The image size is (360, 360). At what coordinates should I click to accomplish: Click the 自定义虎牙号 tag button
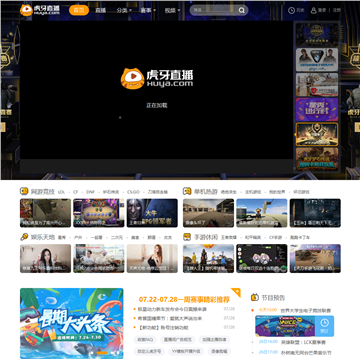[149, 351]
